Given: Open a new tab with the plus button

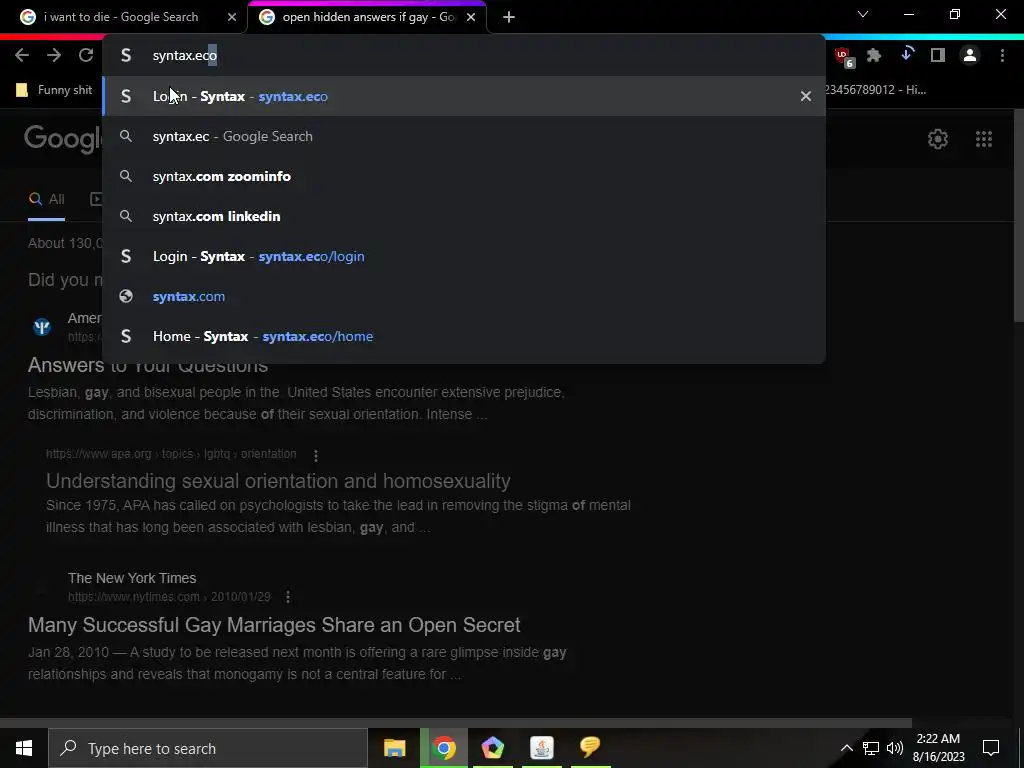Looking at the screenshot, I should coord(509,17).
